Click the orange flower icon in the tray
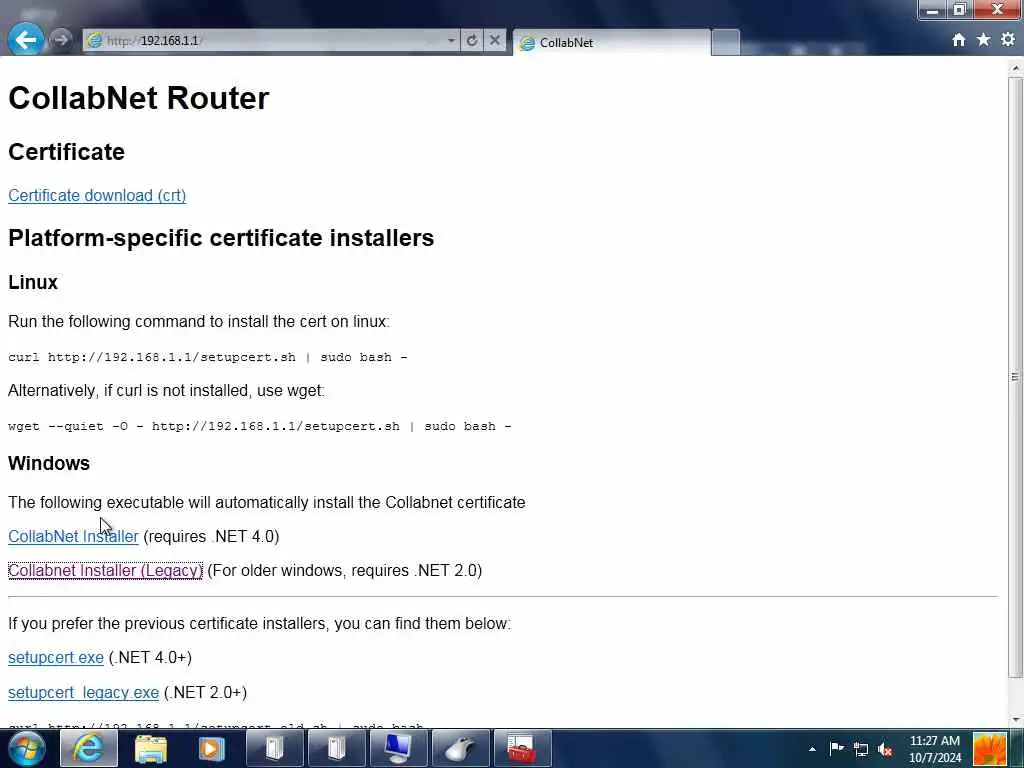The image size is (1024, 768). click(989, 749)
